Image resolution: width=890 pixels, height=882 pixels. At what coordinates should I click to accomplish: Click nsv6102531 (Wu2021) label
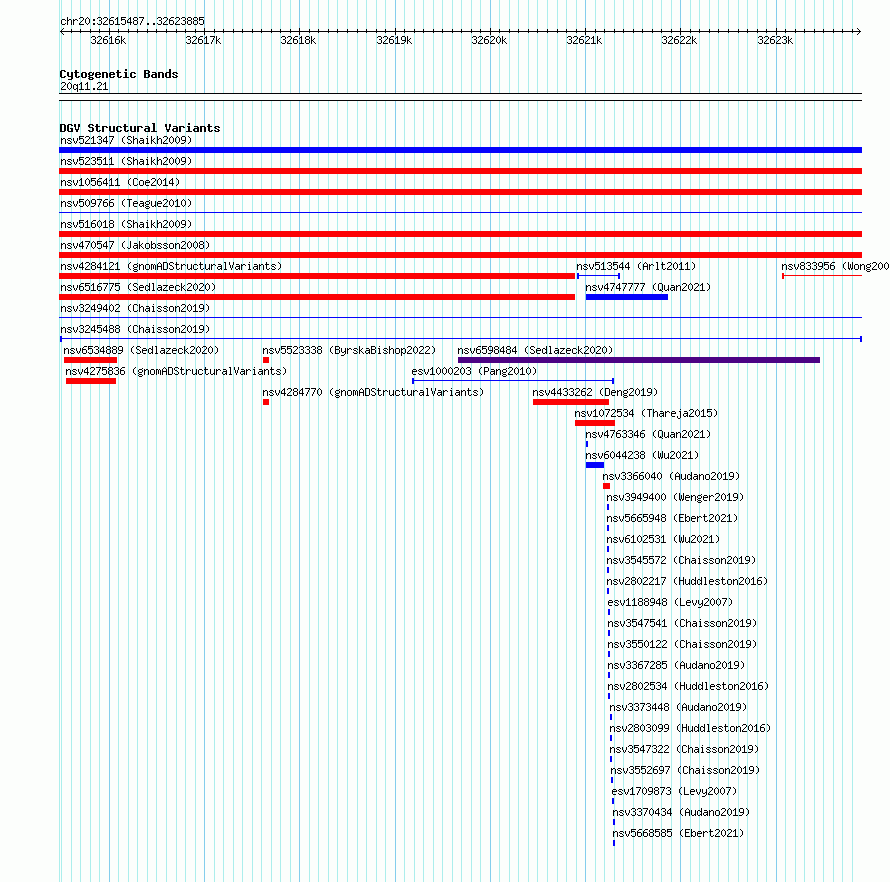click(663, 539)
